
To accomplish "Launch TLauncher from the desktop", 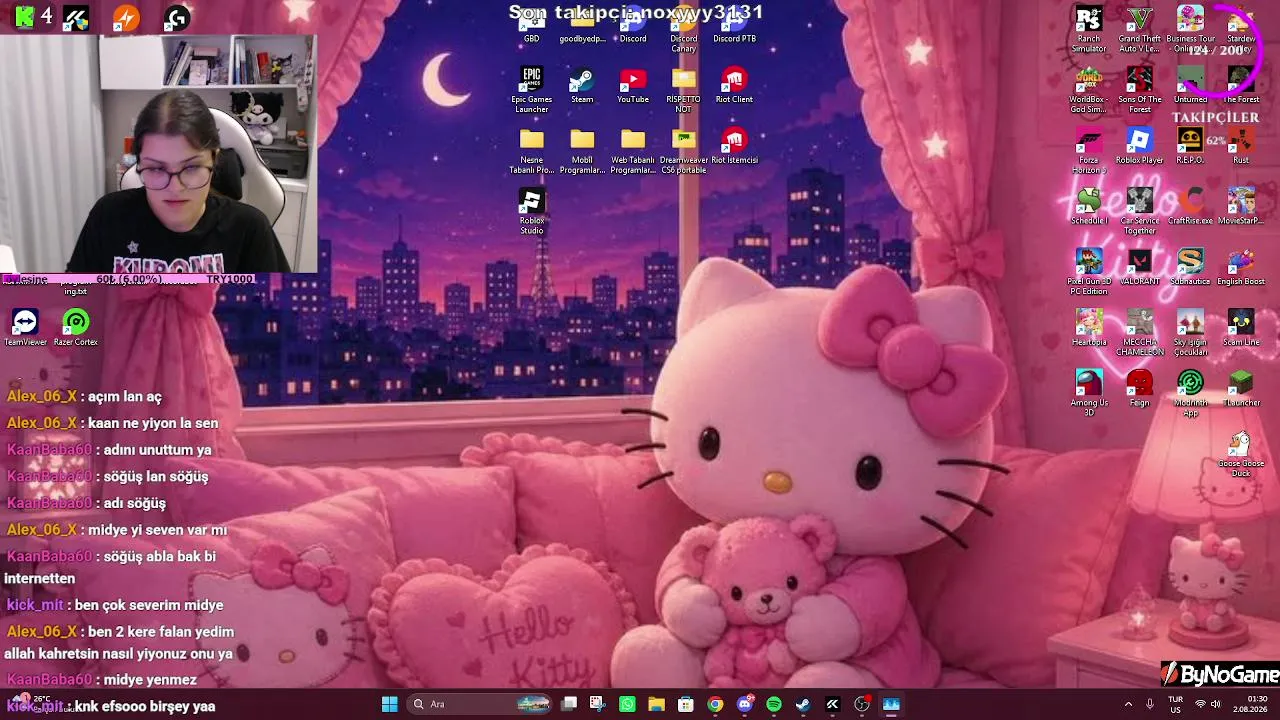I will pos(1241,388).
